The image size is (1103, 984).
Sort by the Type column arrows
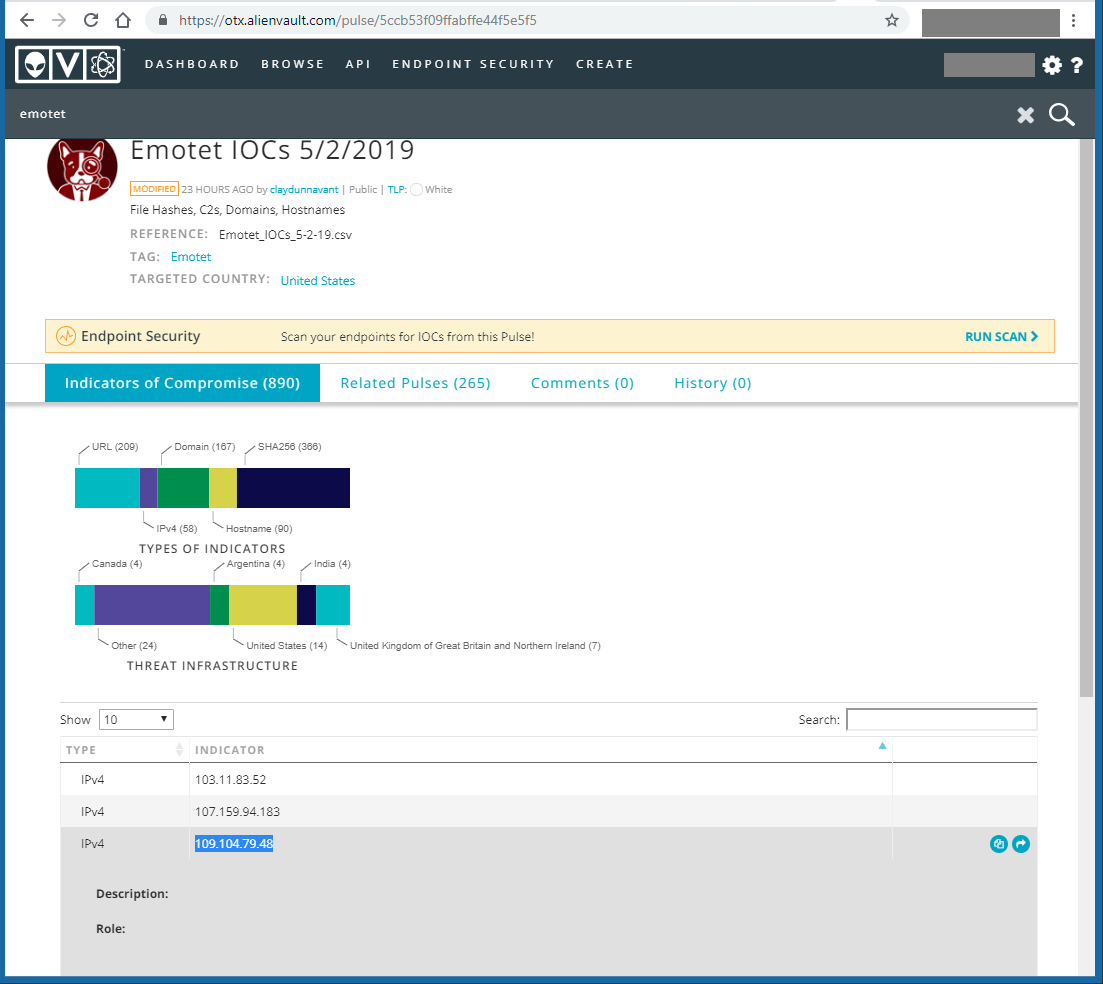179,750
